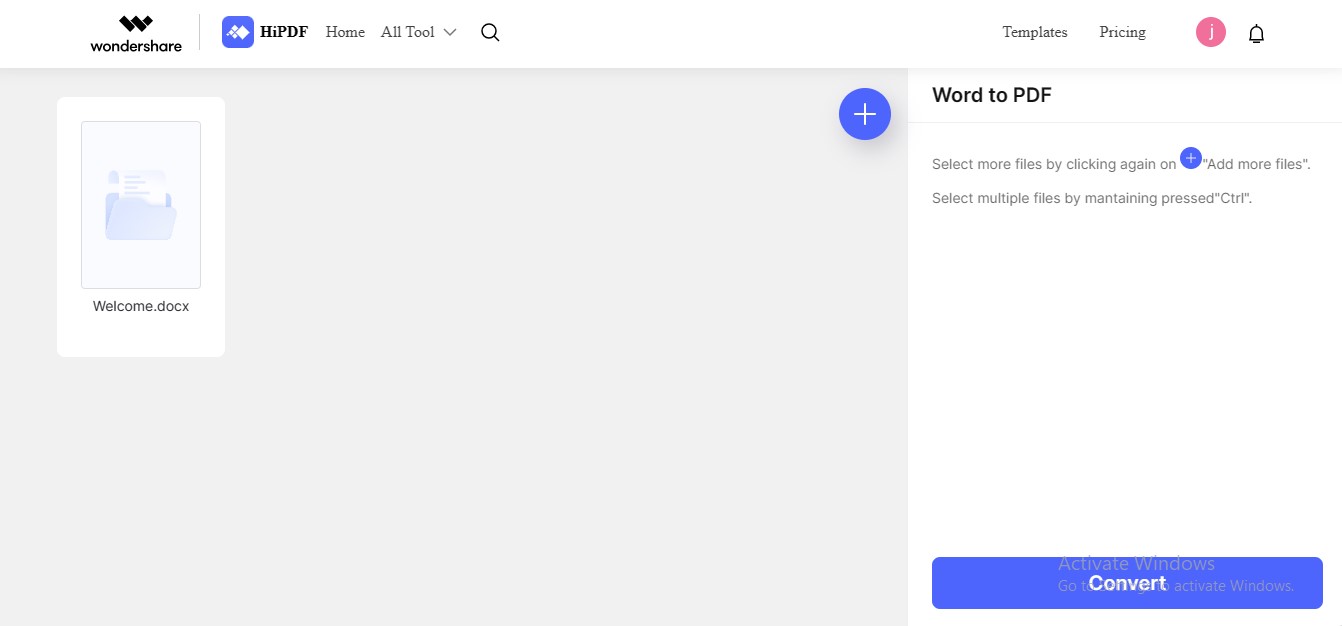Click the Word to PDF heading

[x=992, y=95]
